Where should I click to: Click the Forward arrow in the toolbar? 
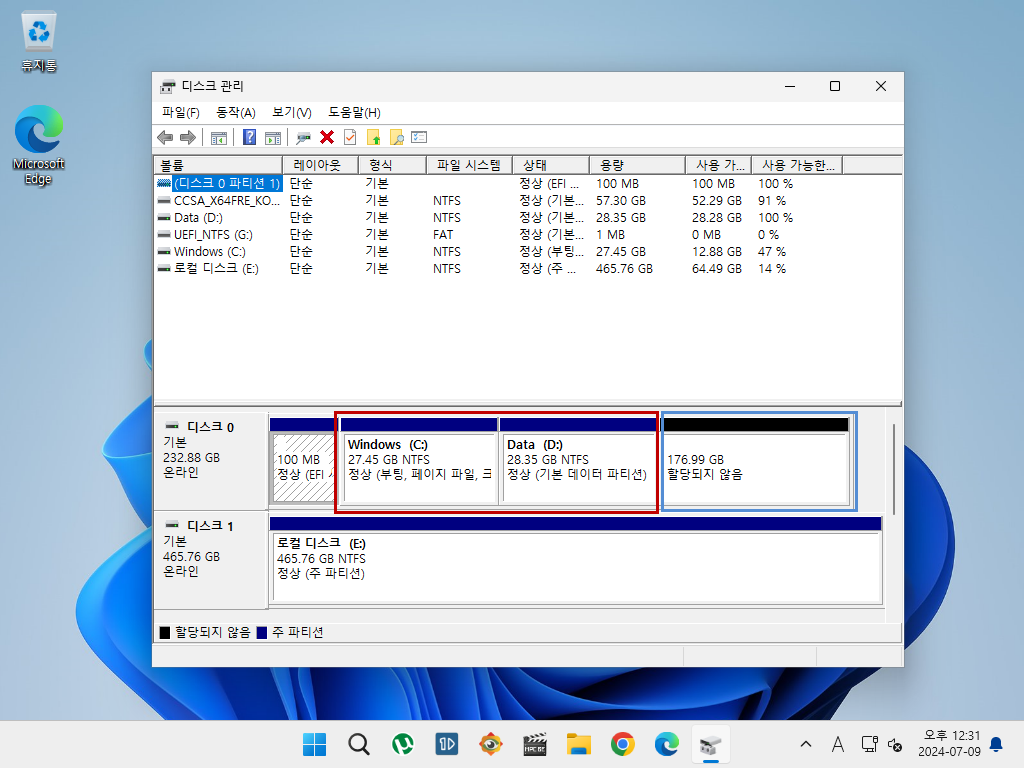coord(188,137)
